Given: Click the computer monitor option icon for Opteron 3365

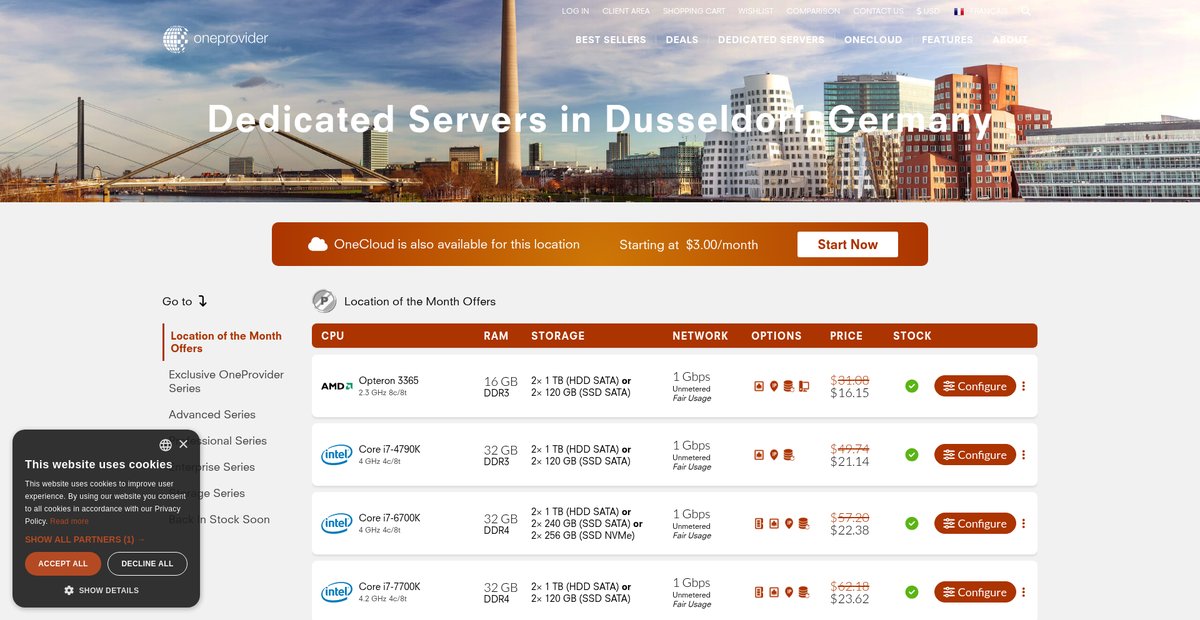Looking at the screenshot, I should (x=804, y=386).
